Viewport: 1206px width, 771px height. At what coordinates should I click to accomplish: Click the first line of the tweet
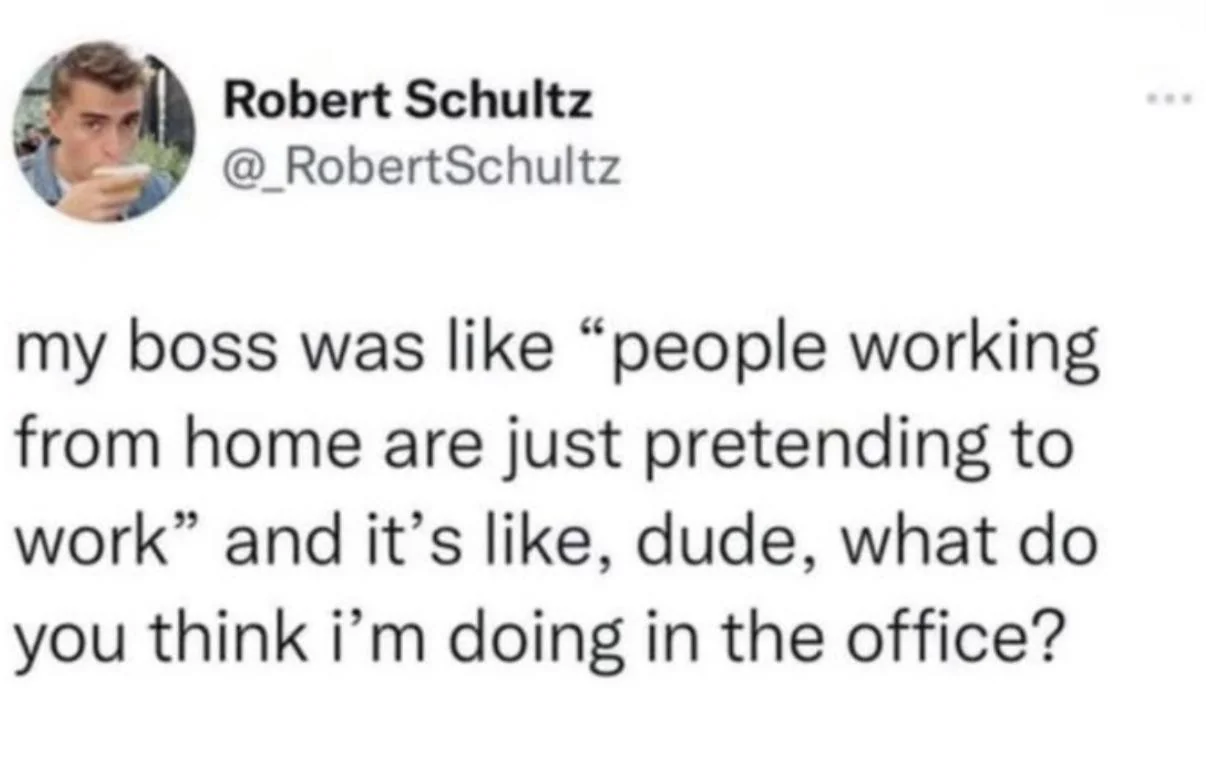pos(560,347)
